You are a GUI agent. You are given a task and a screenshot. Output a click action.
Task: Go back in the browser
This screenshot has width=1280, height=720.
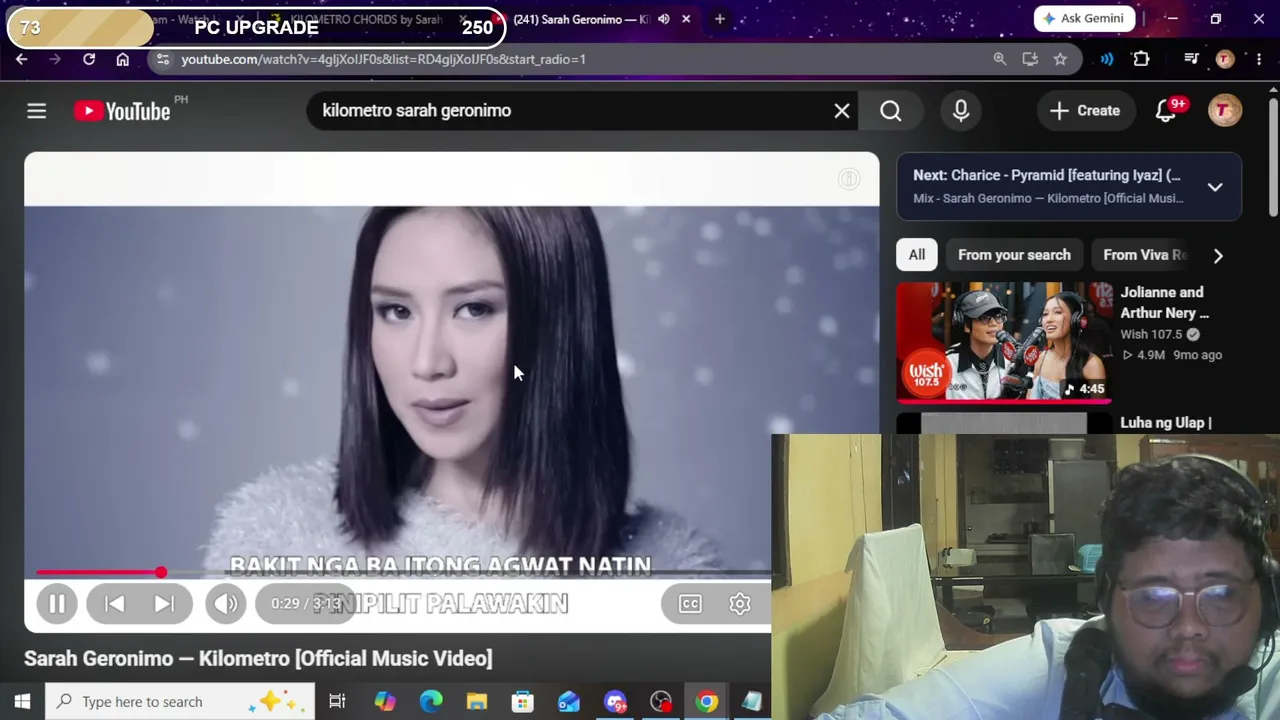(x=21, y=59)
